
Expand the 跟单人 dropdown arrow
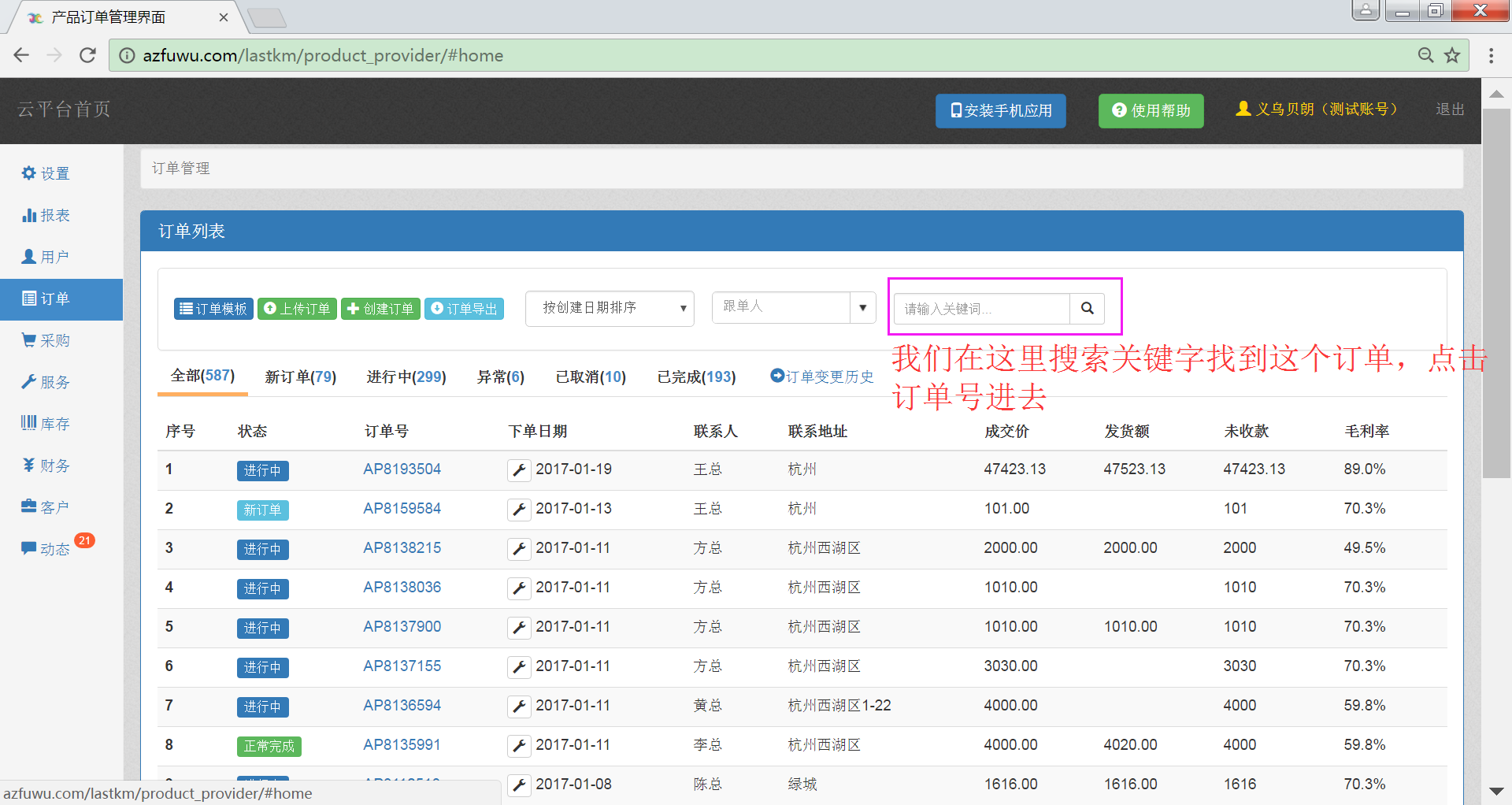click(x=862, y=307)
